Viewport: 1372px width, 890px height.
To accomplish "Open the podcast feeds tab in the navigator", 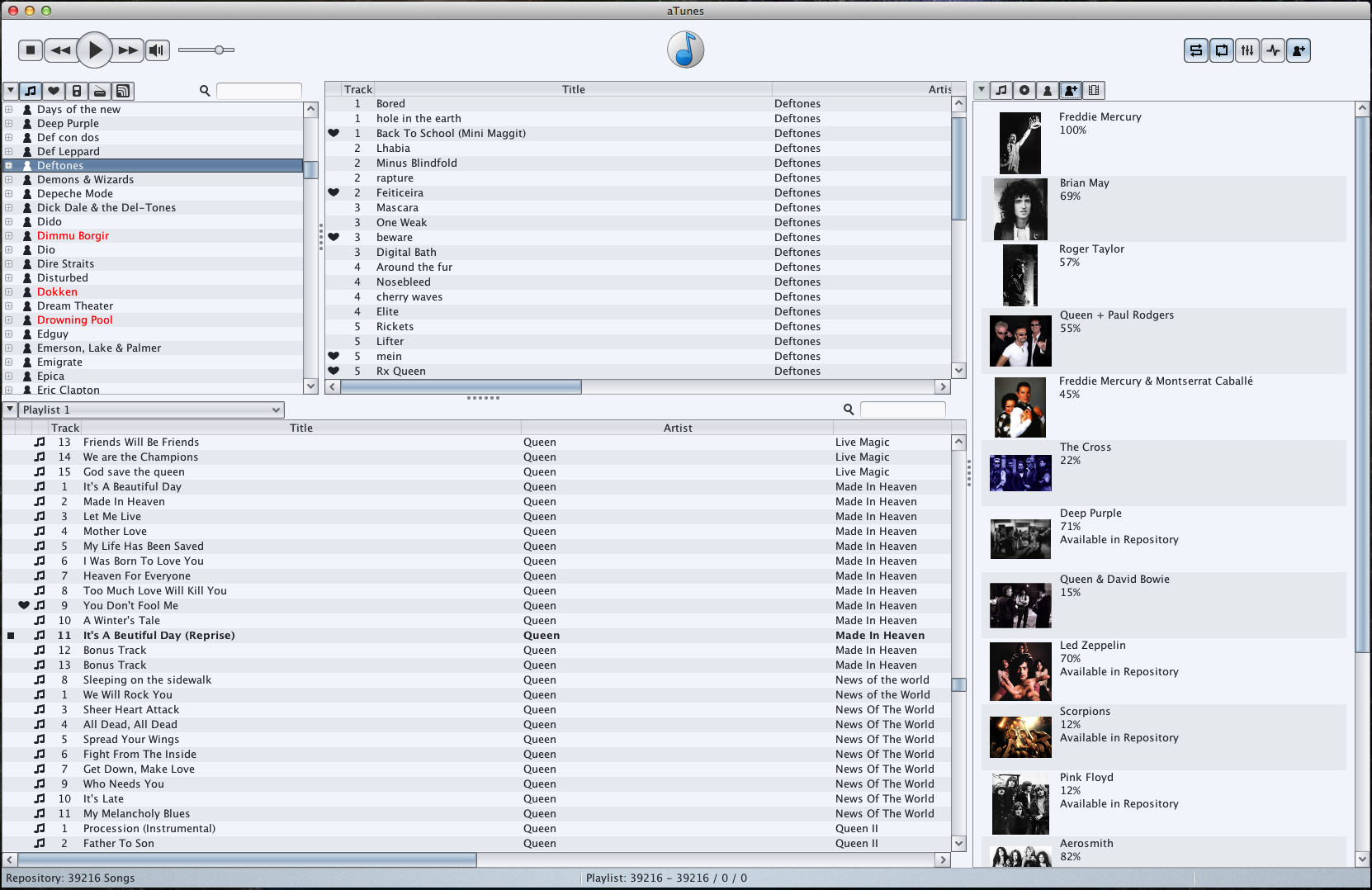I will point(122,91).
